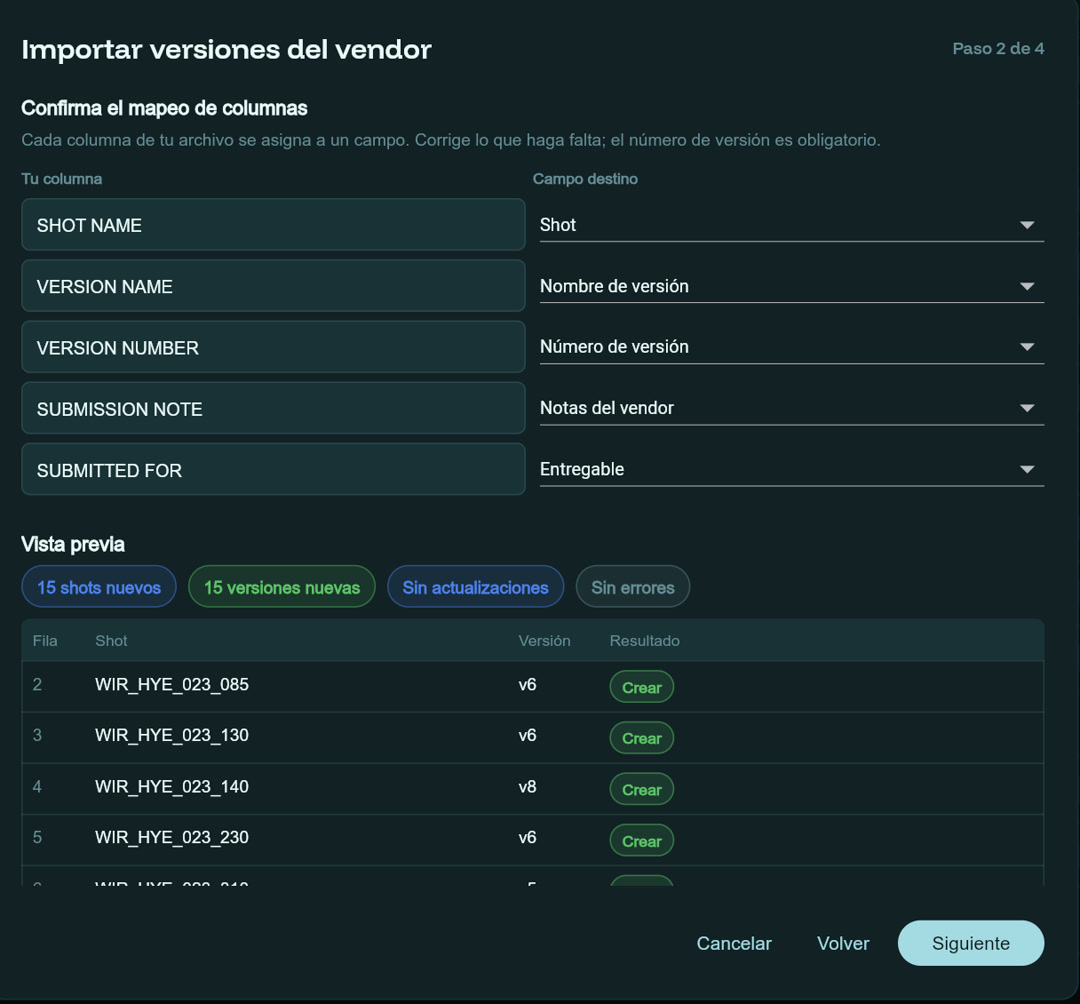Proceed with the Siguiente button
The image size is (1080, 1004).
tap(970, 943)
